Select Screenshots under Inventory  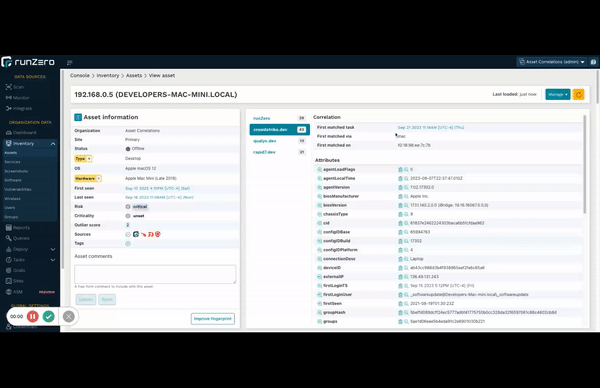point(16,171)
